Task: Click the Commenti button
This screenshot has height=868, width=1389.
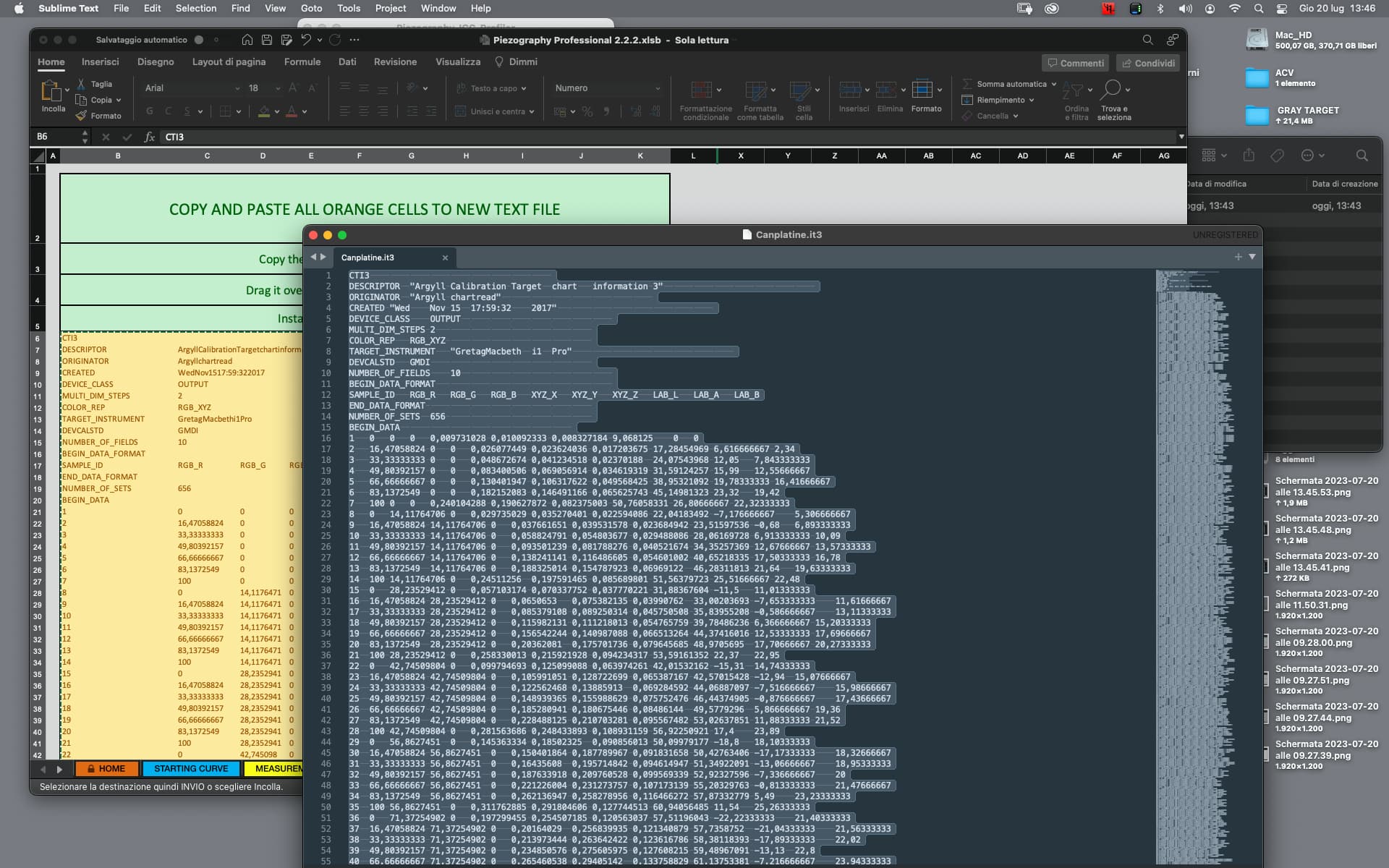Action: click(1075, 63)
